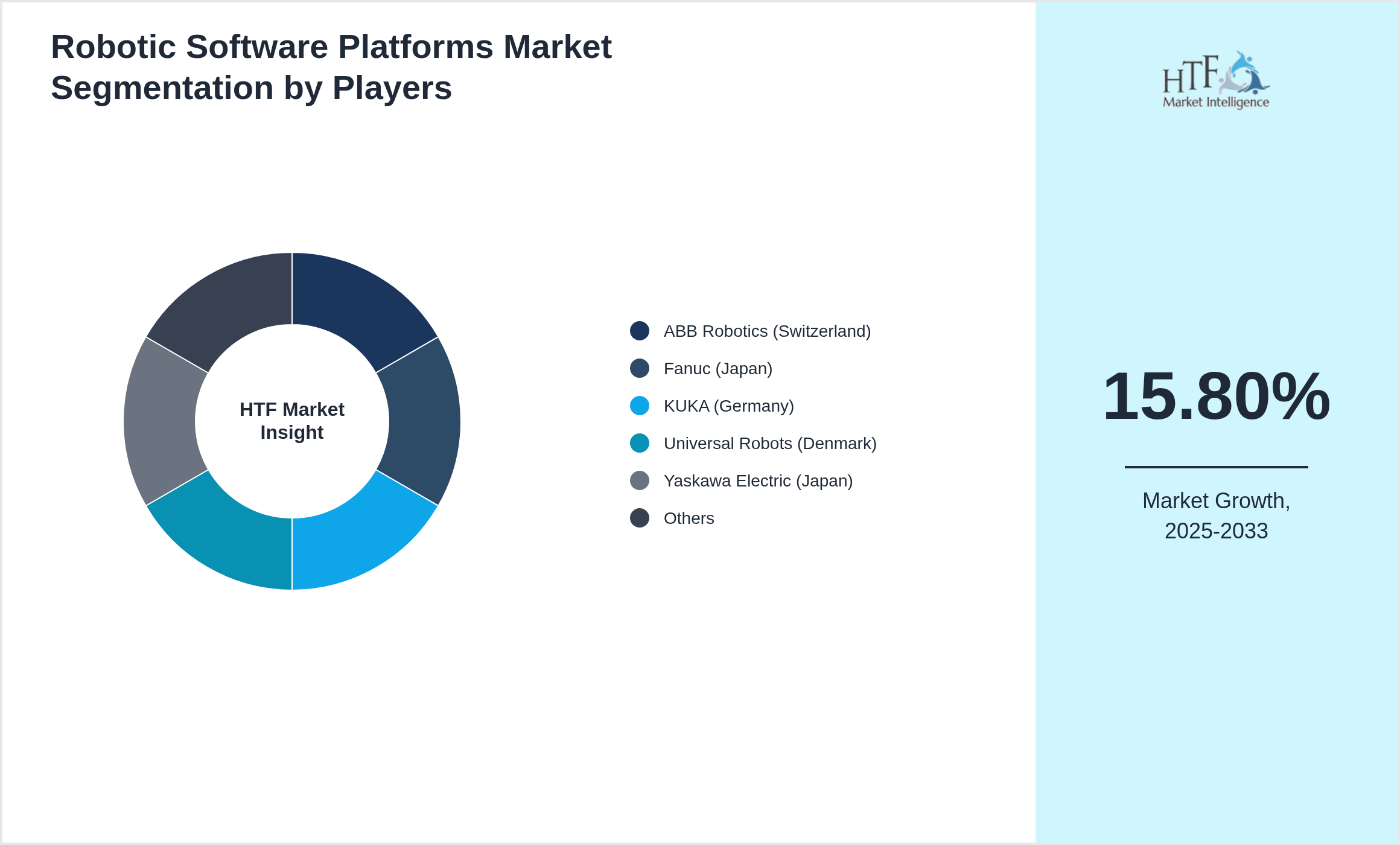Select the Universal Robots (Denmark) legend label
This screenshot has height=845, width=1400.
coord(770,443)
